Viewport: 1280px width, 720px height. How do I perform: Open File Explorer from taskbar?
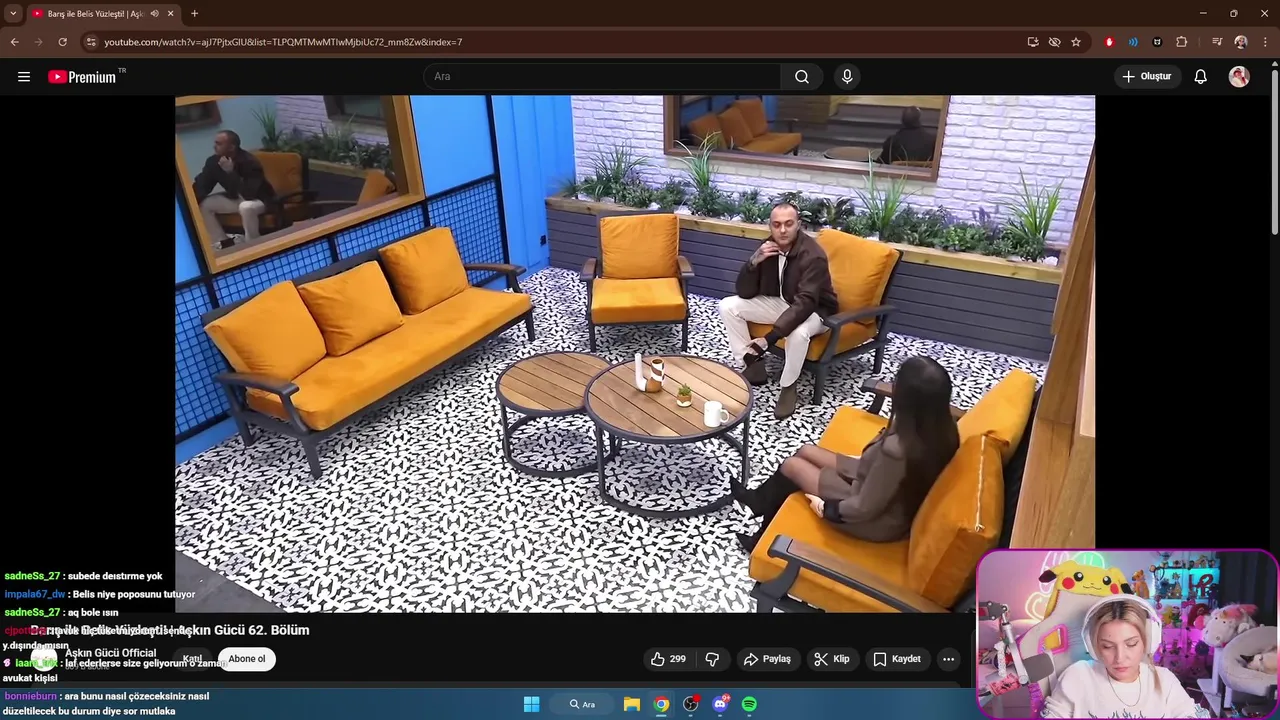point(632,704)
